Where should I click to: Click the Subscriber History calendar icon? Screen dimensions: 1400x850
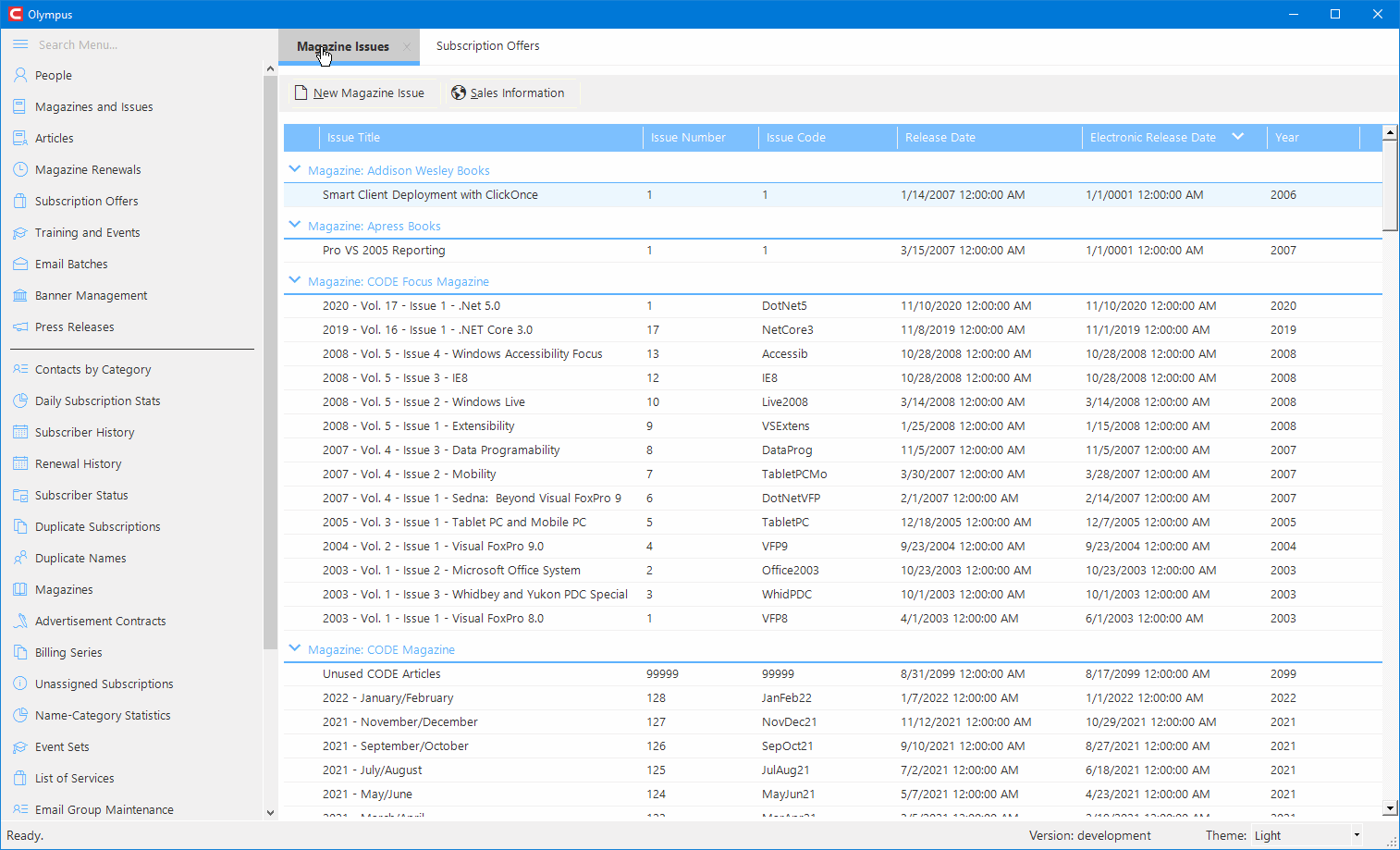point(20,432)
